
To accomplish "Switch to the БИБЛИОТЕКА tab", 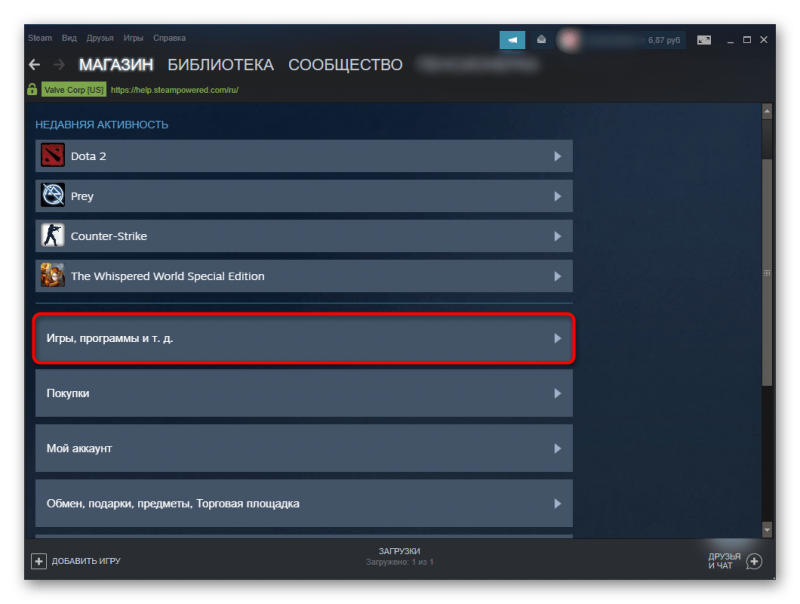I will coord(220,65).
